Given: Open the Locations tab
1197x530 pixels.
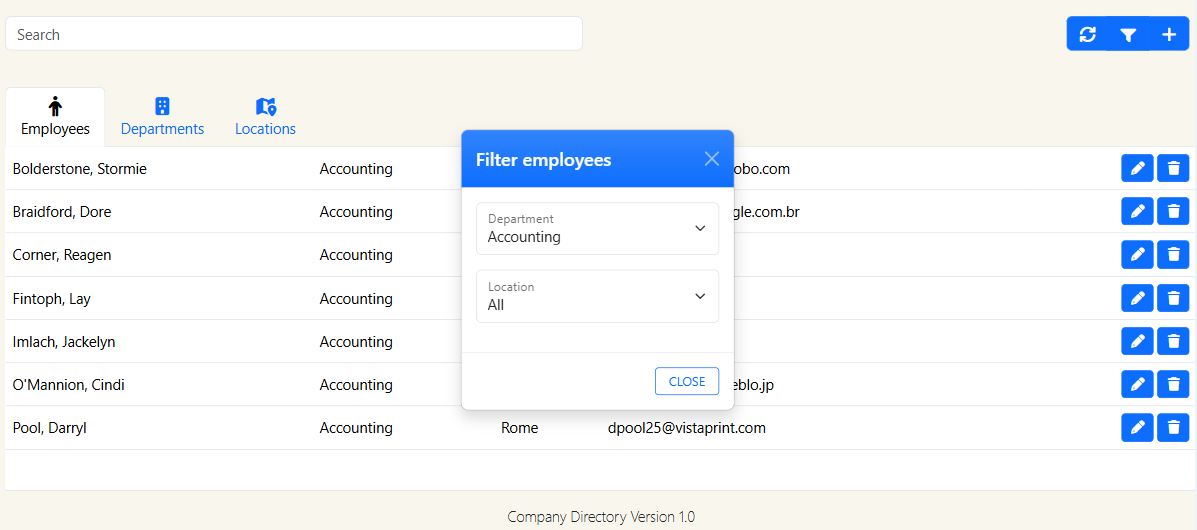Looking at the screenshot, I should coord(265,117).
